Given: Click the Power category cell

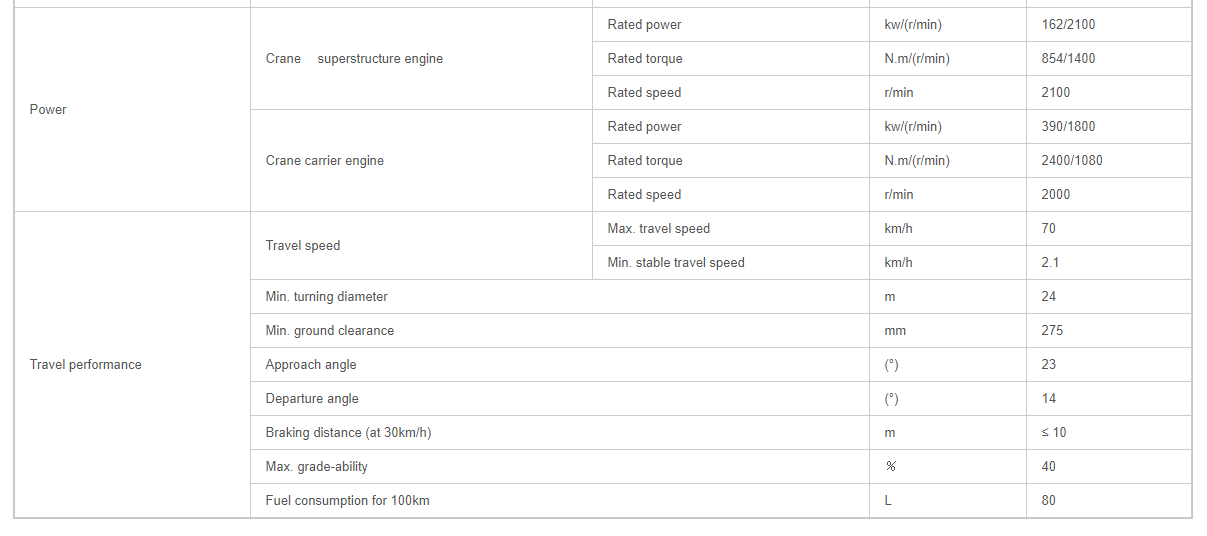Looking at the screenshot, I should pos(132,110).
